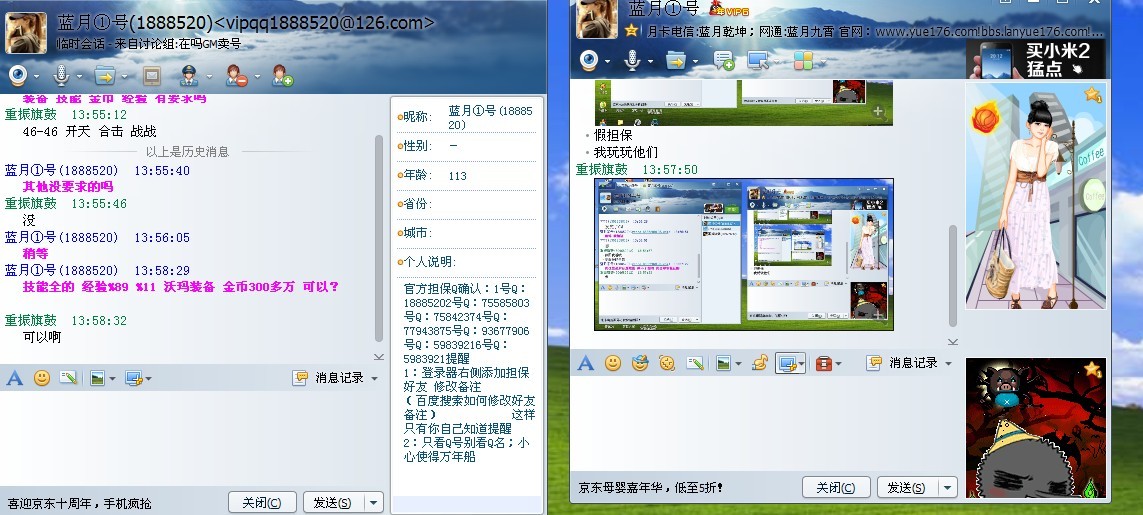Image resolution: width=1143 pixels, height=515 pixels.
Task: Click the block-user icon with red minus
Action: [235, 75]
